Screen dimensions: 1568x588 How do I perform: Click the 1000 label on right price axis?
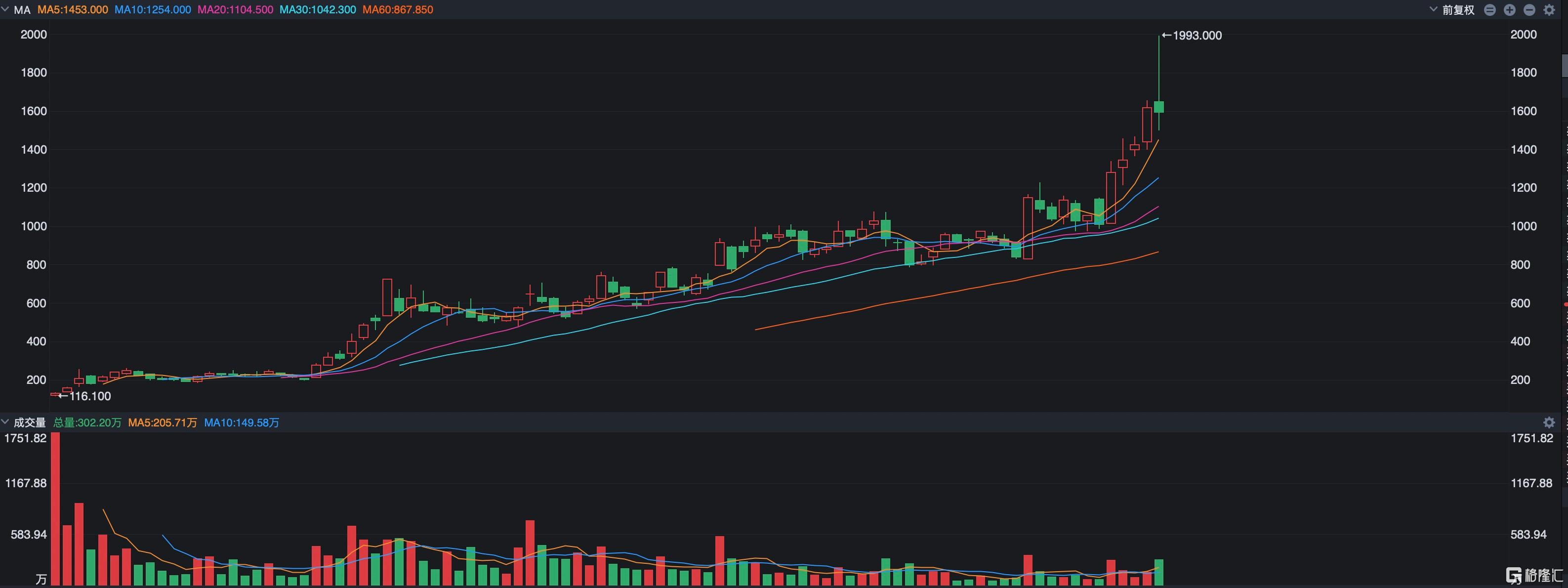point(1524,226)
